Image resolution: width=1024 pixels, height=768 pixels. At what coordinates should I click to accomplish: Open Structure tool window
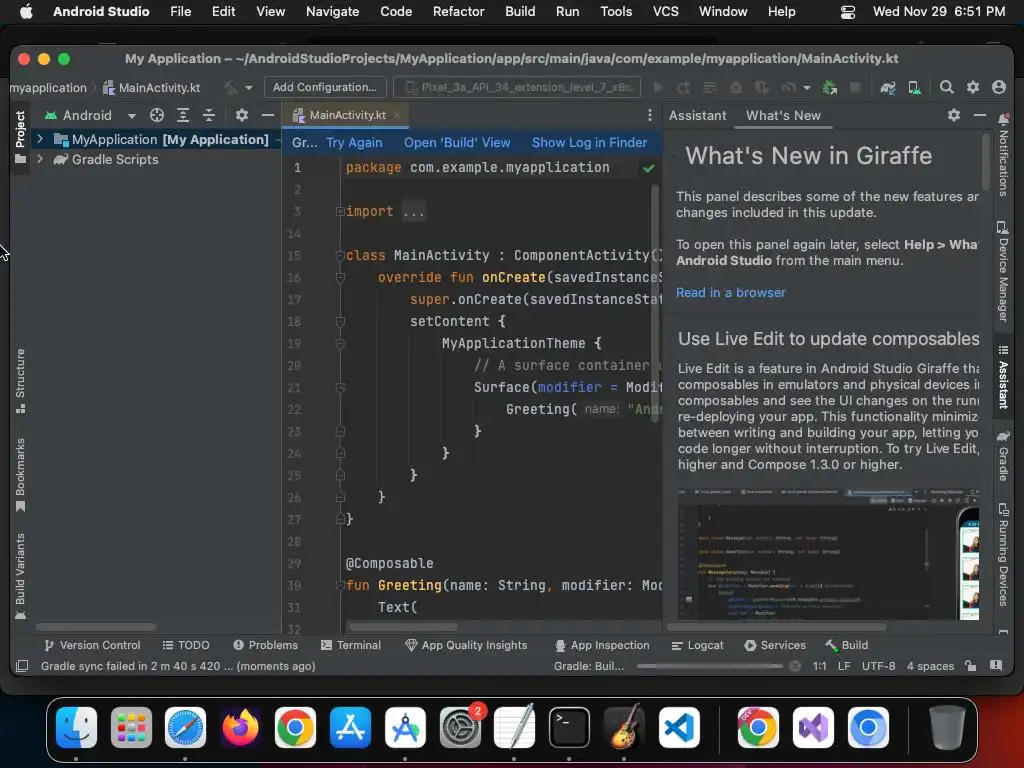pyautogui.click(x=20, y=381)
